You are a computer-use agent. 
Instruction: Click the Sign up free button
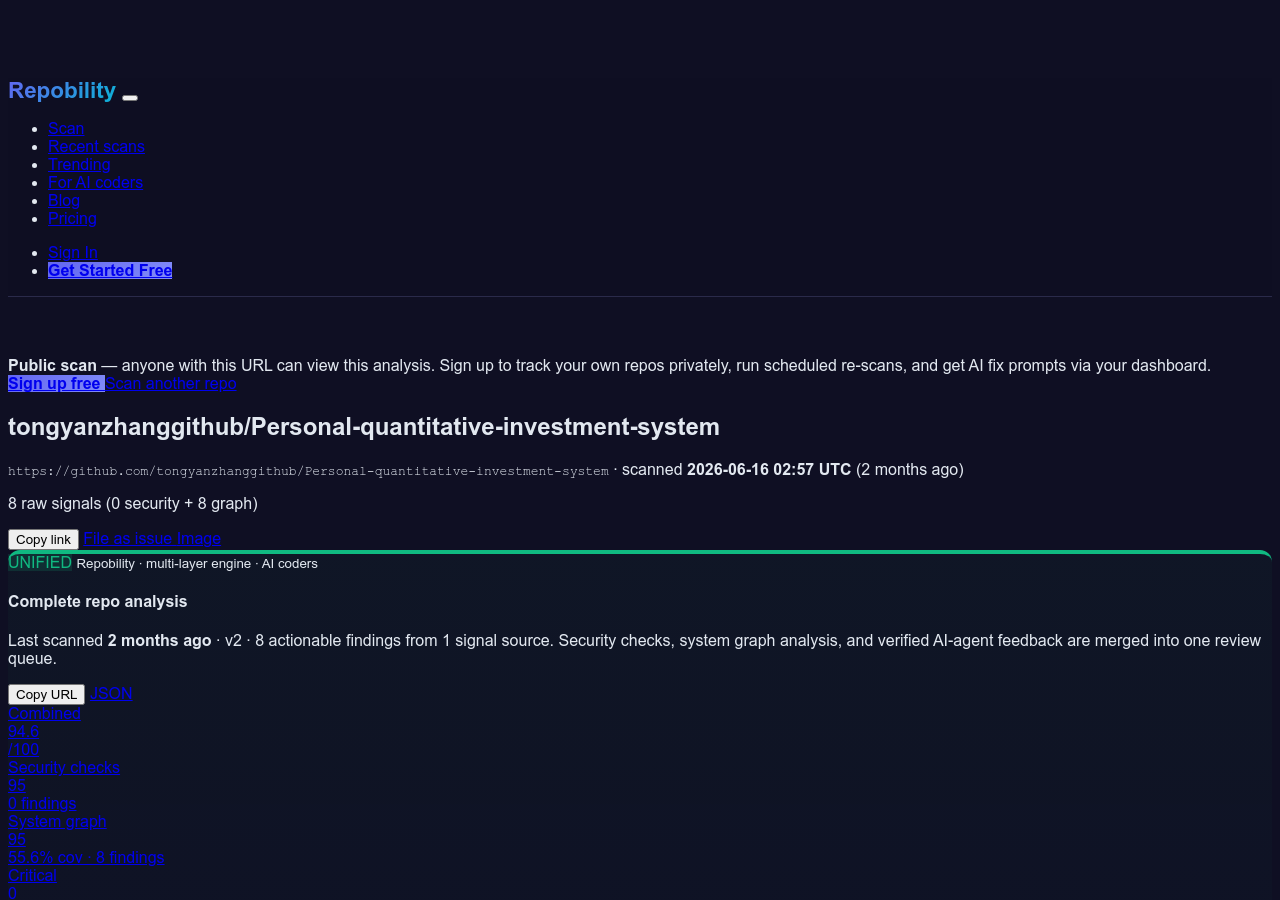pyautogui.click(x=56, y=383)
